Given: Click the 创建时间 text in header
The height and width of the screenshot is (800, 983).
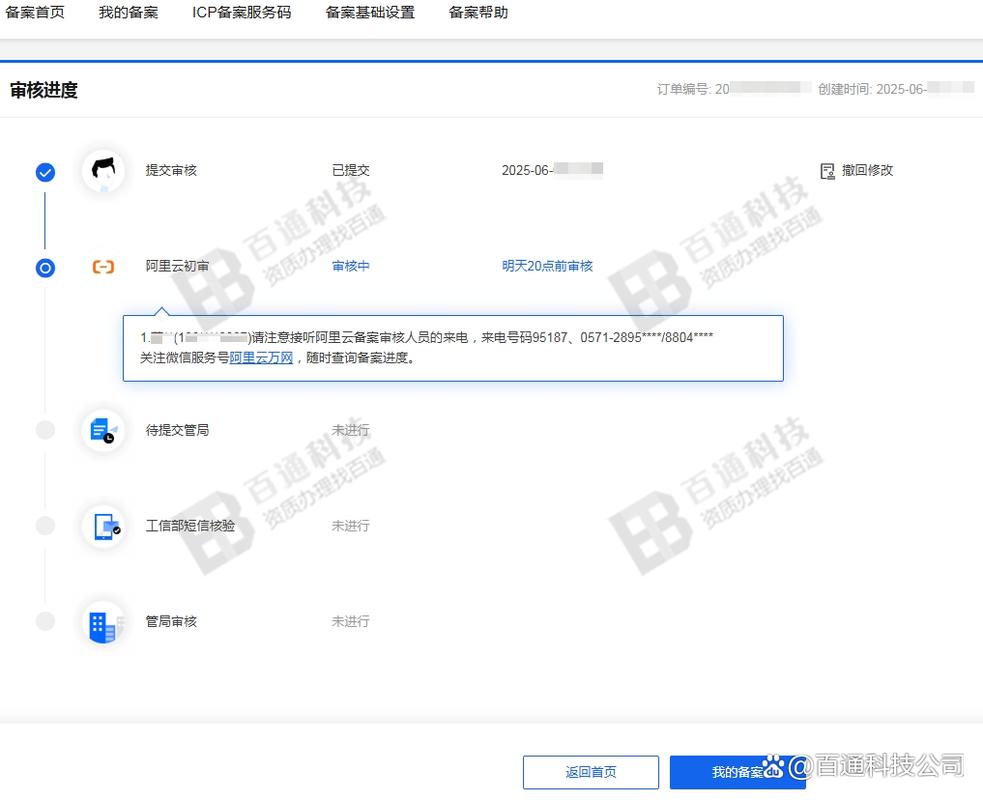Looking at the screenshot, I should pos(872,89).
